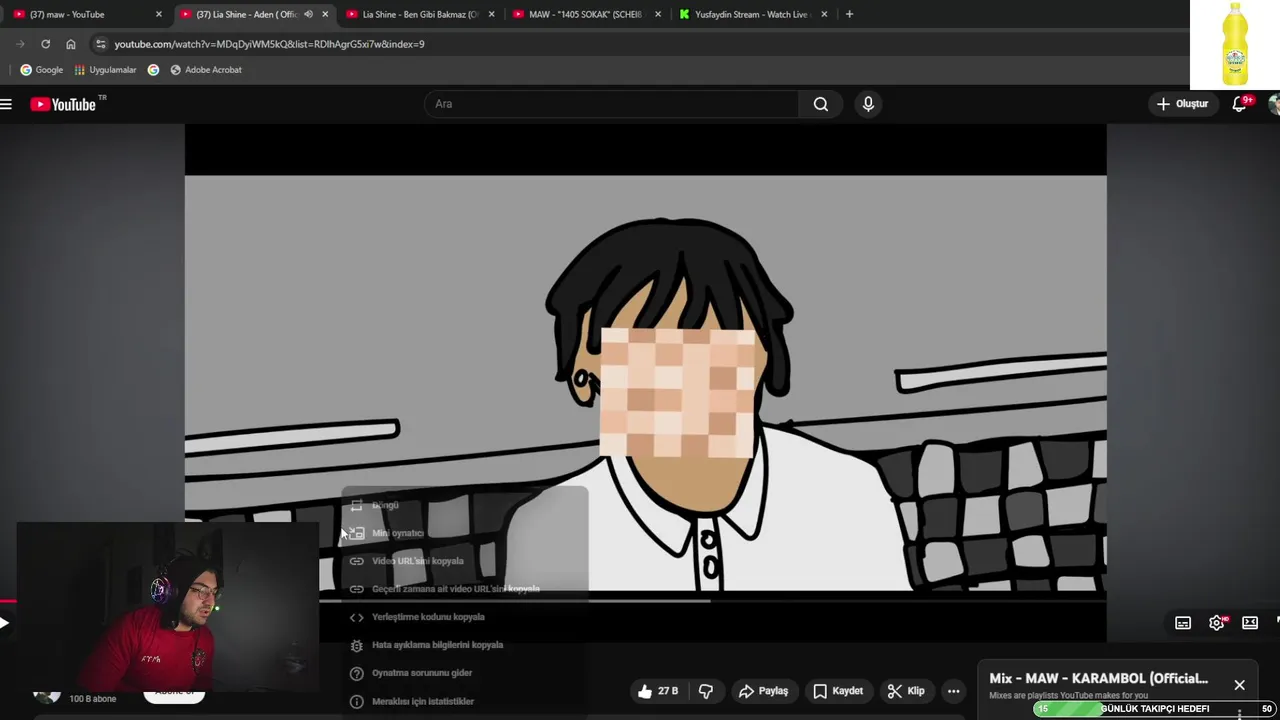Focus the Ara search field
Viewport: 1280px width, 720px height.
point(612,104)
